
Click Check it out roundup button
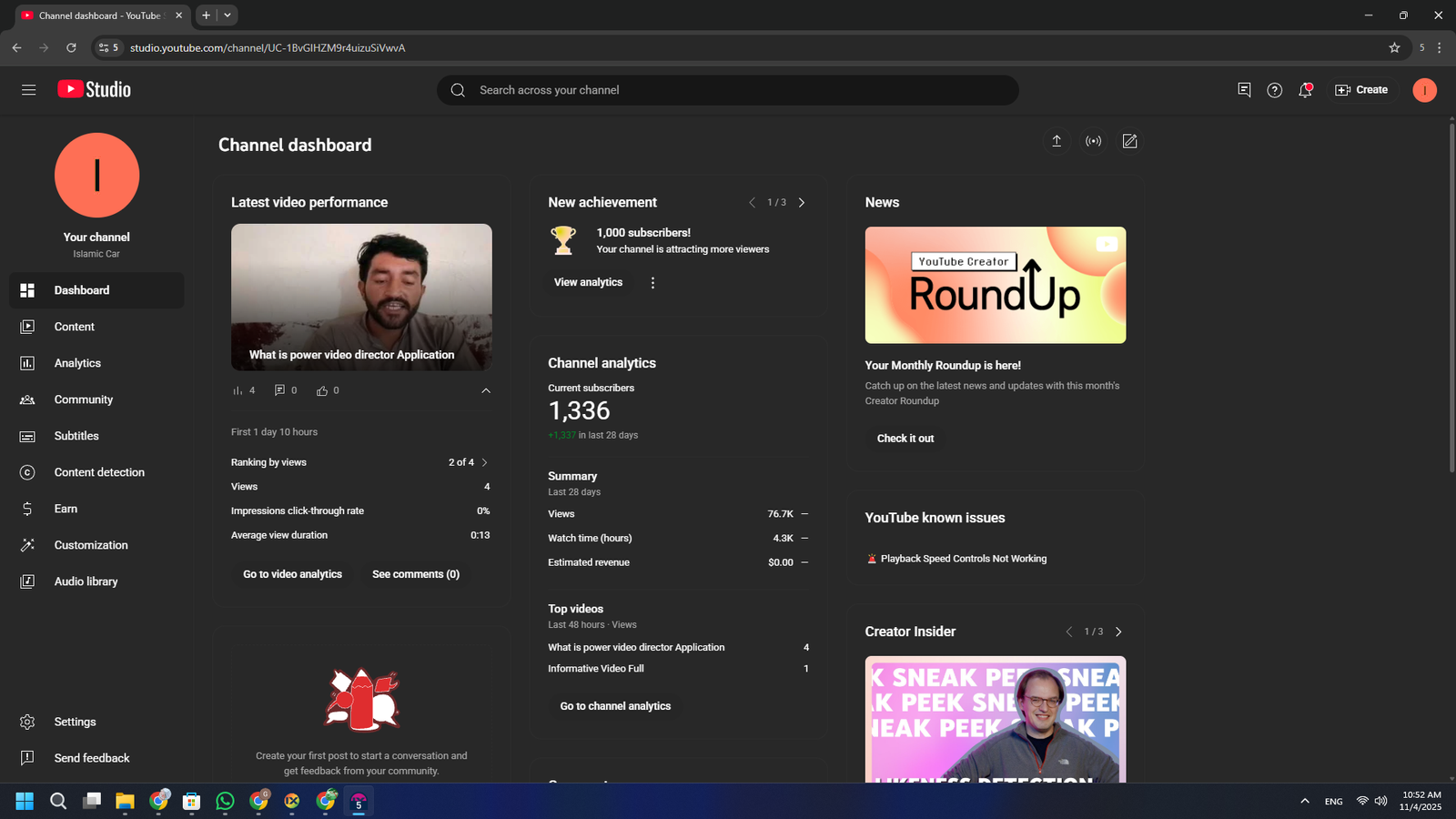point(905,439)
